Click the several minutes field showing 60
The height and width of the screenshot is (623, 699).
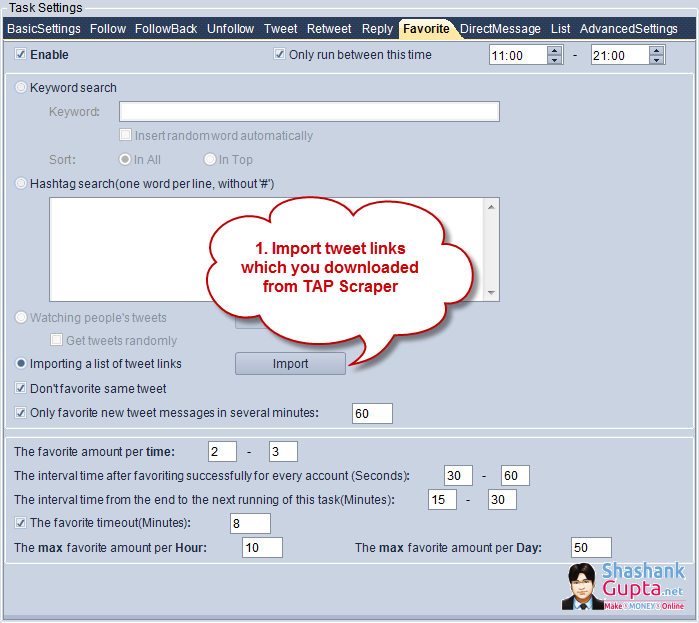click(372, 414)
